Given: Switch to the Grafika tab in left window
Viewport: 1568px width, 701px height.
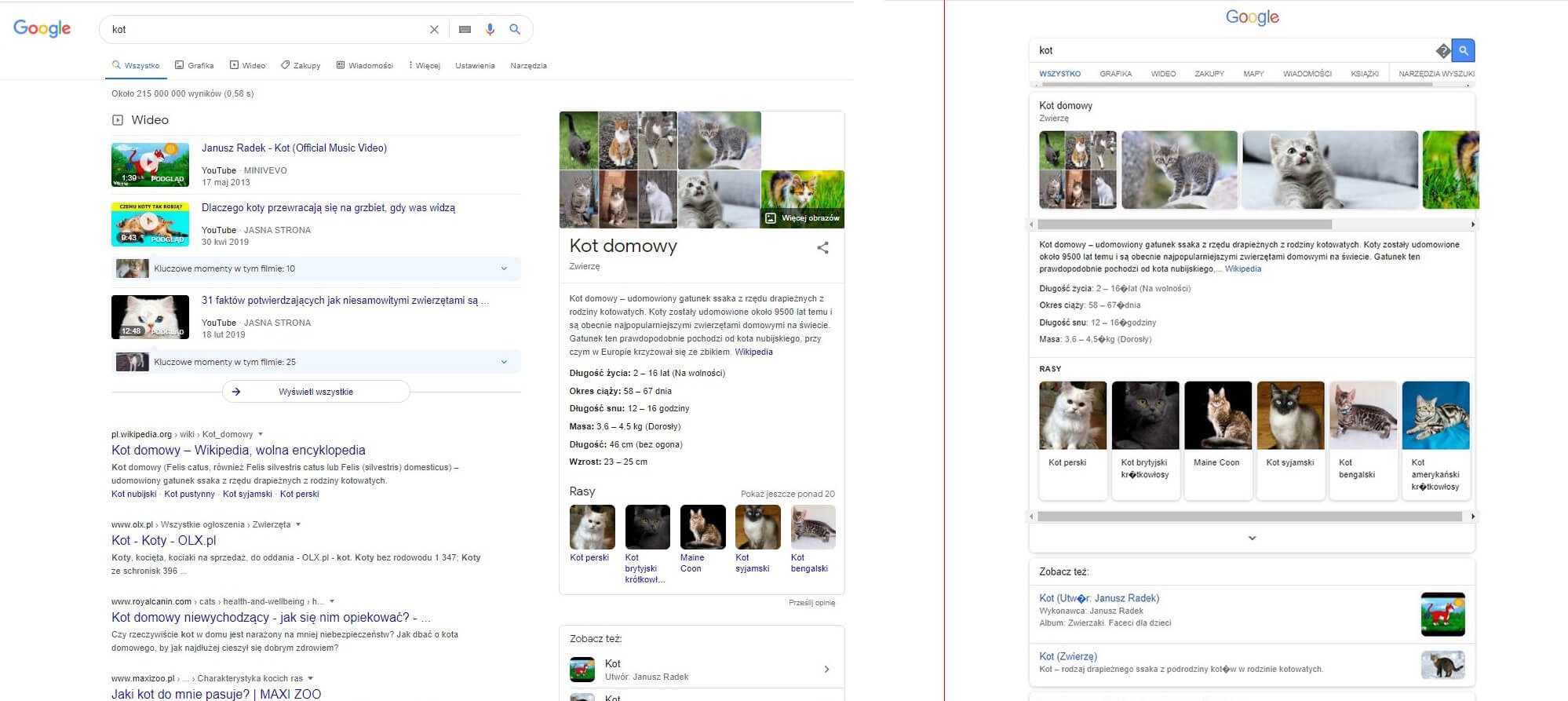Looking at the screenshot, I should pyautogui.click(x=194, y=65).
